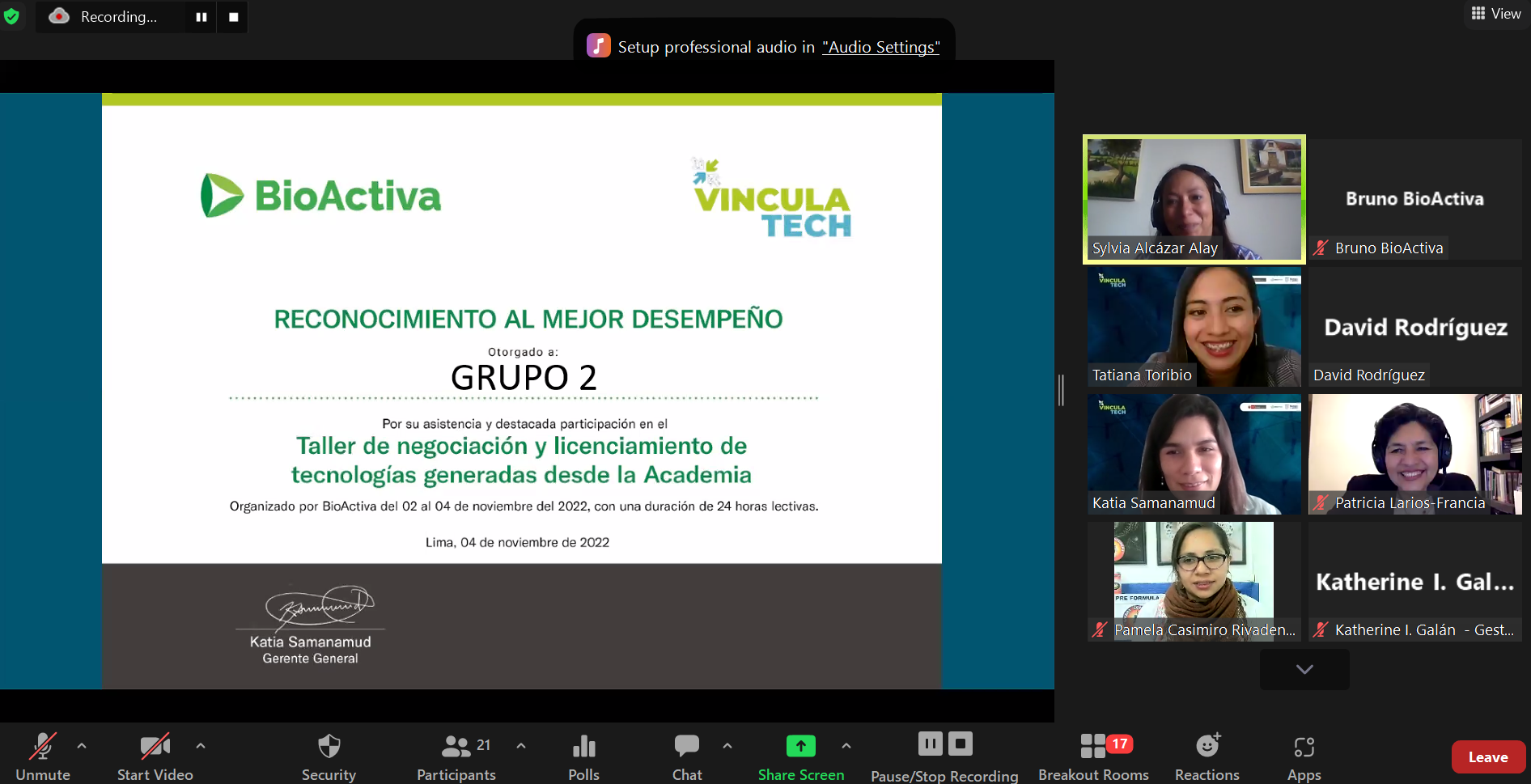The height and width of the screenshot is (784, 1531).
Task: Expand video options arrow beside Start Video
Action: [x=201, y=746]
